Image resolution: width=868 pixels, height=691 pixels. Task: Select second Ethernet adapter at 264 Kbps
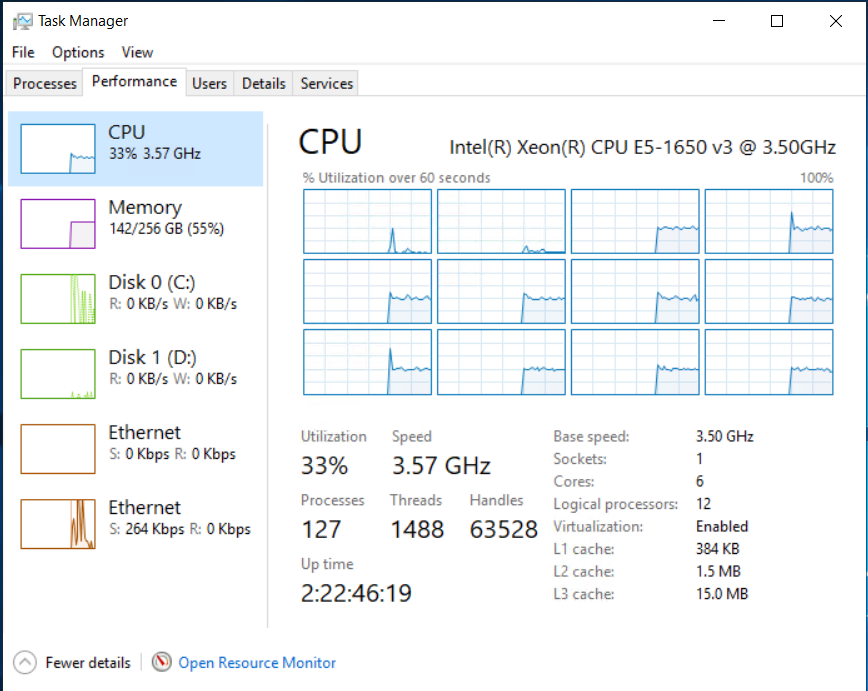click(x=58, y=523)
